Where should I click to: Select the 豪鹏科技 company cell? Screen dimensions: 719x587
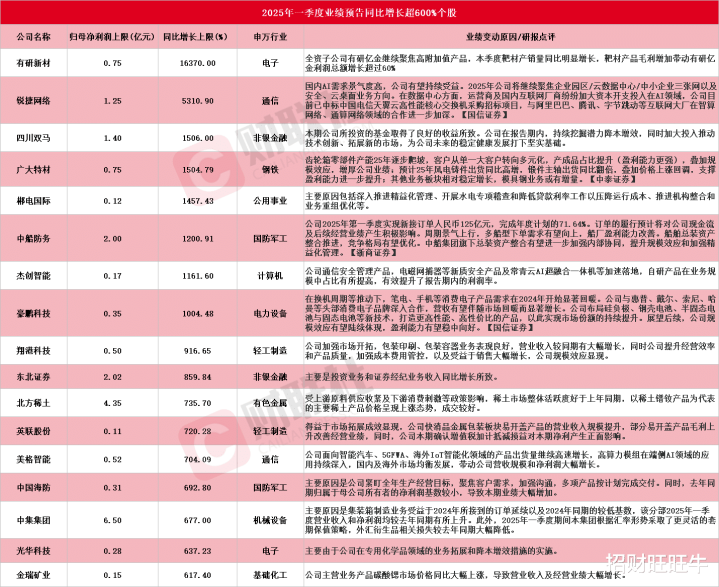point(33,313)
